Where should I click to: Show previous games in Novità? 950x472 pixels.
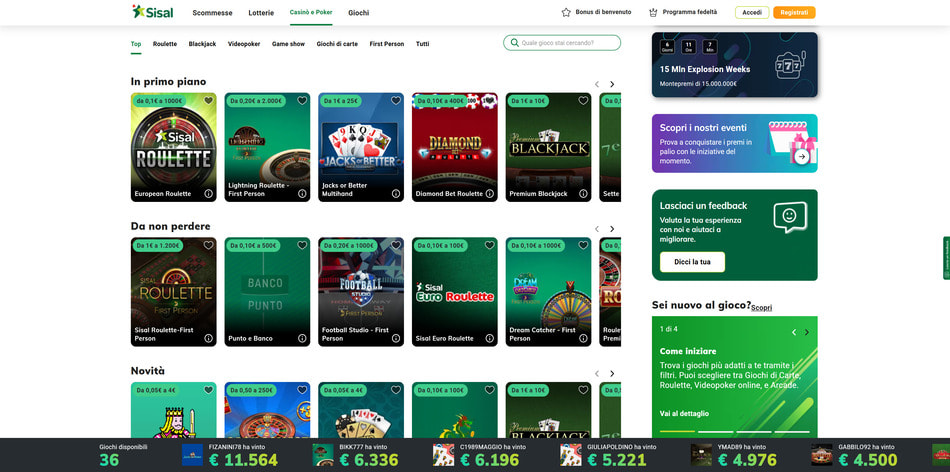tap(597, 374)
